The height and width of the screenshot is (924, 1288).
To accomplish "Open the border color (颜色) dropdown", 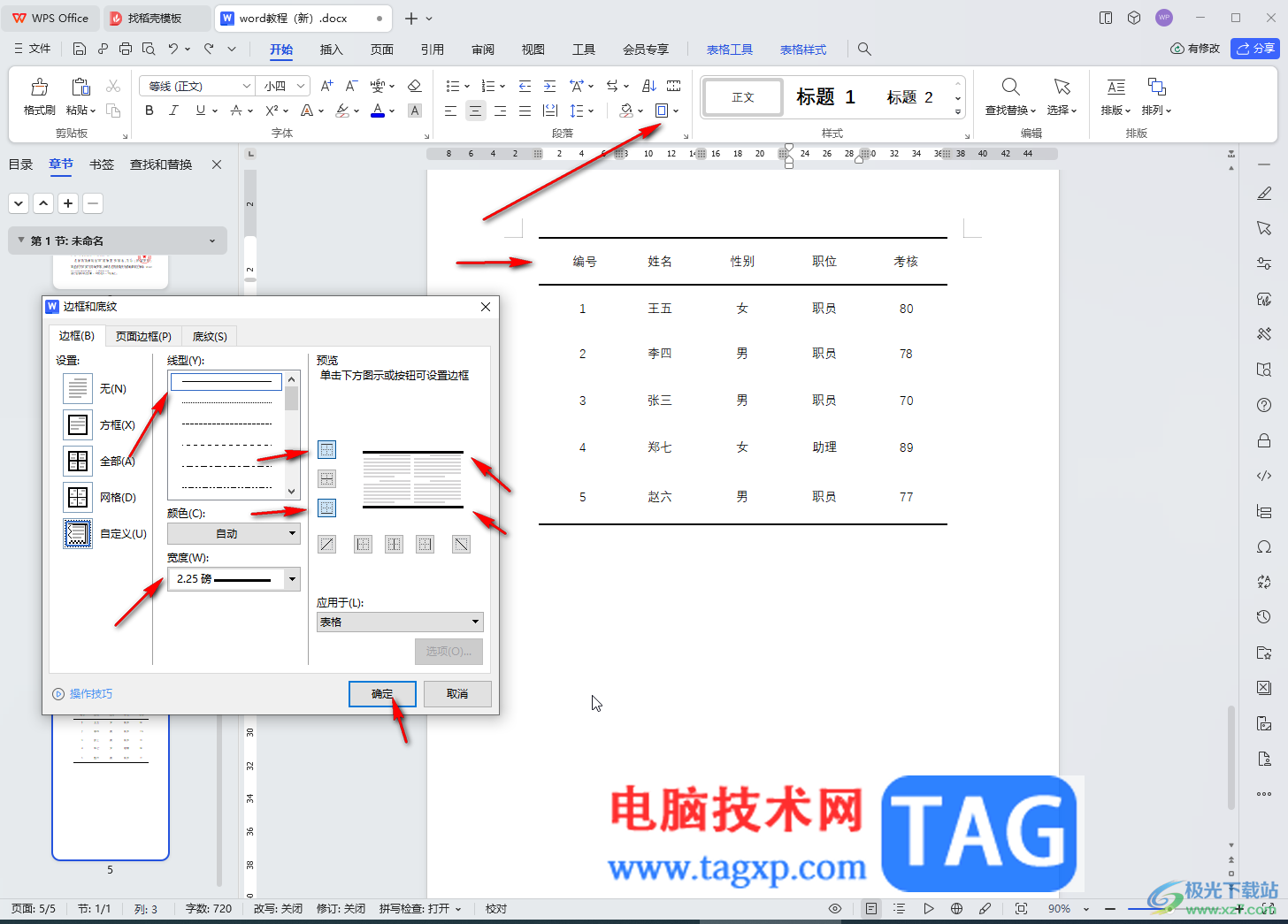I will click(234, 533).
